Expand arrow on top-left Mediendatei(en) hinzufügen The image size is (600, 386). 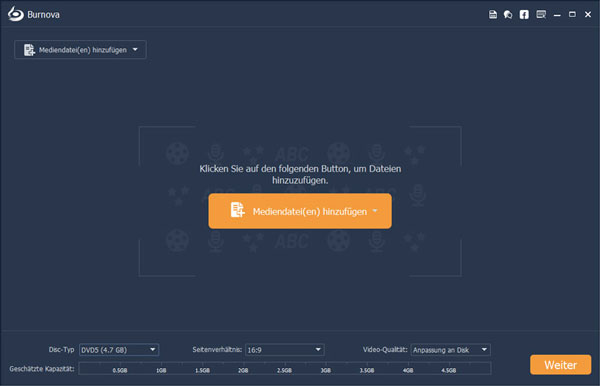[135, 49]
